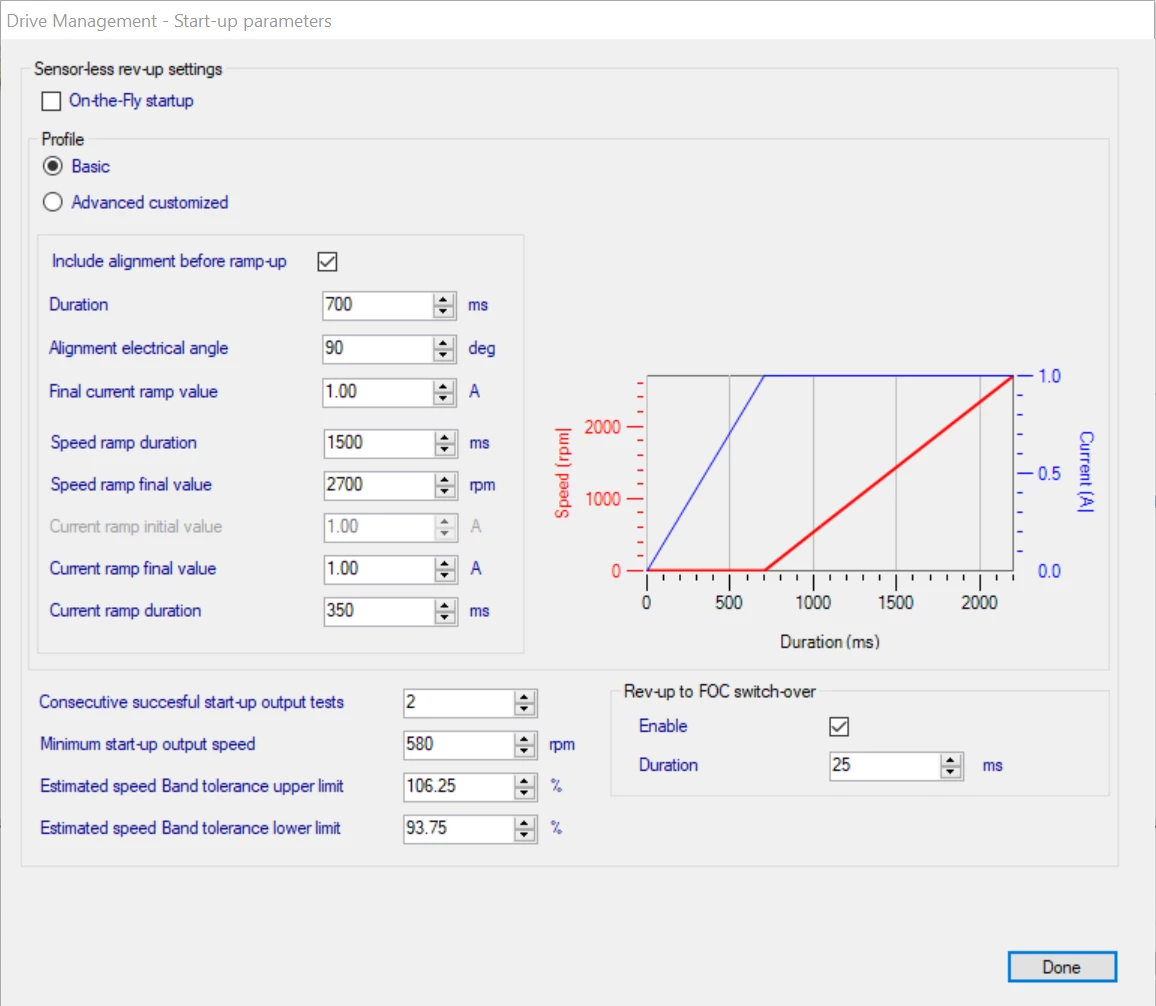Click the alignment Duration field showing 700
The height and width of the screenshot is (1006, 1156).
click(377, 305)
